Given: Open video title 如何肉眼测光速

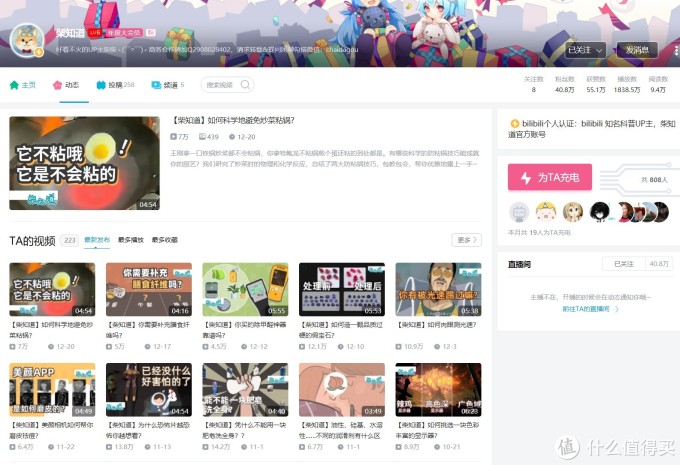Looking at the screenshot, I should [437, 324].
